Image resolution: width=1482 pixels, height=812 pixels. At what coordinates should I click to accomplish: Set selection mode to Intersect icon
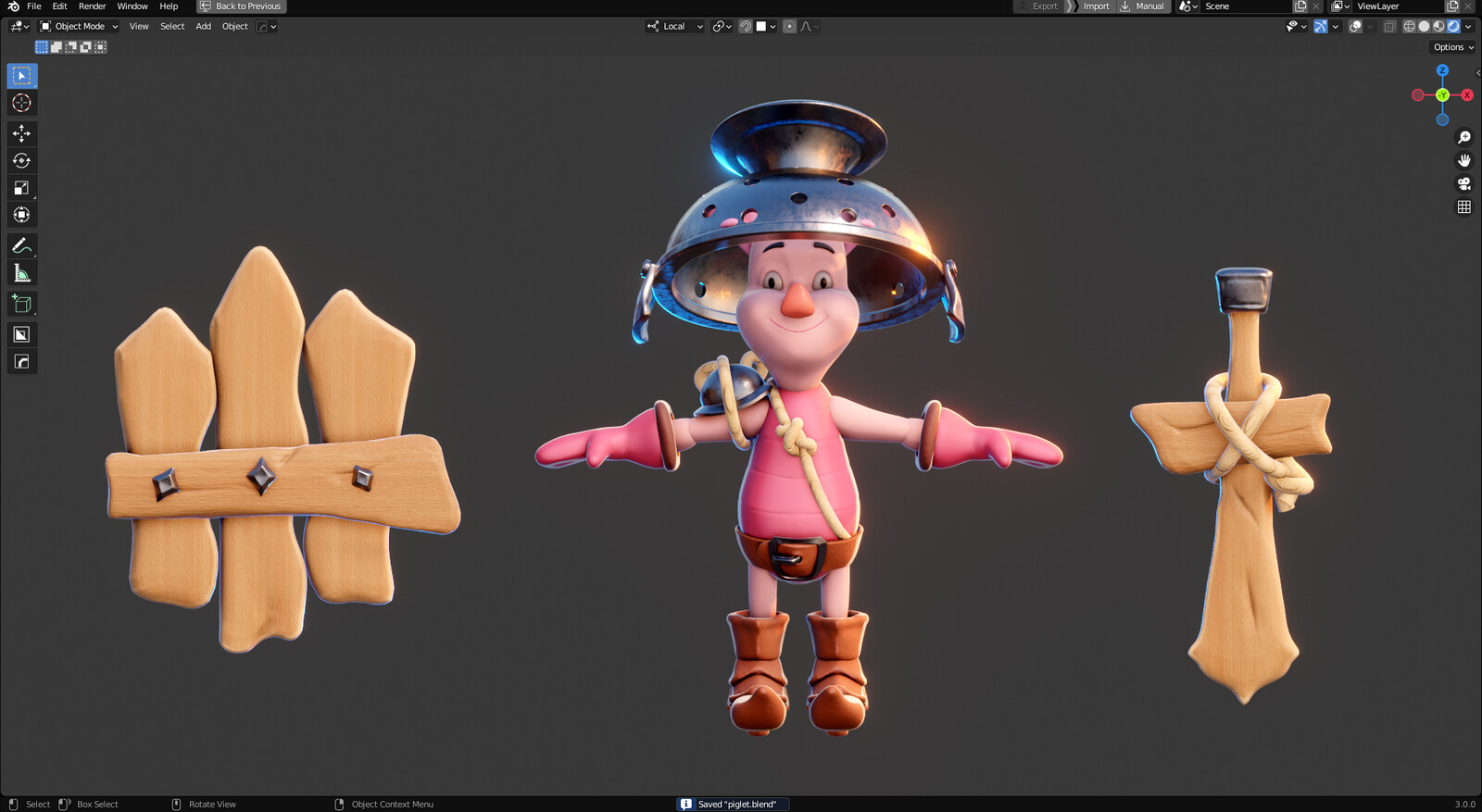coord(100,47)
